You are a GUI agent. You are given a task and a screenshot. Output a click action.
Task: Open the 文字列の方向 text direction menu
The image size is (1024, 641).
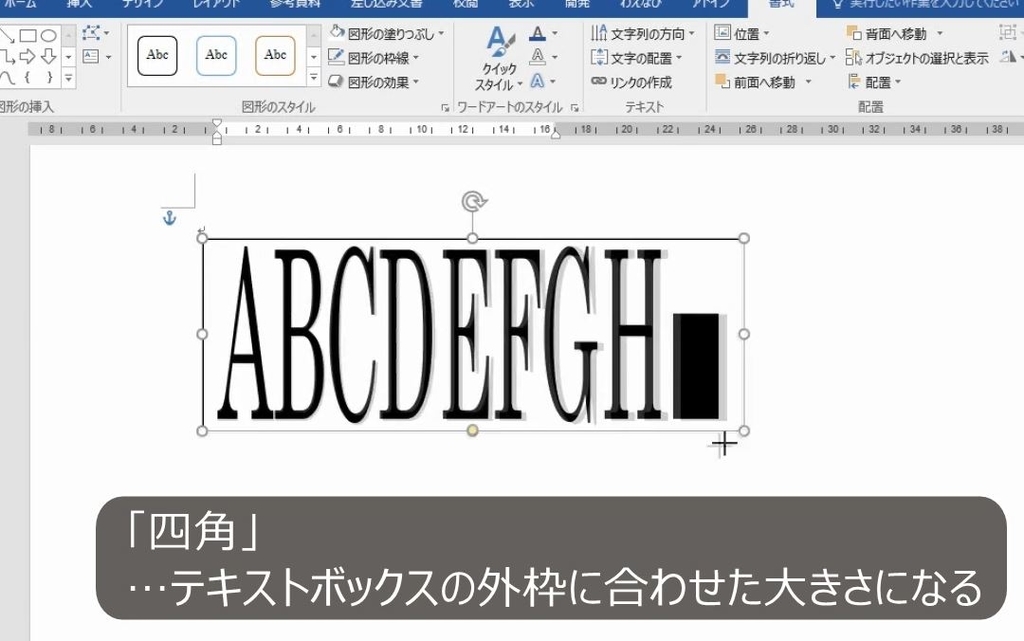pos(643,33)
